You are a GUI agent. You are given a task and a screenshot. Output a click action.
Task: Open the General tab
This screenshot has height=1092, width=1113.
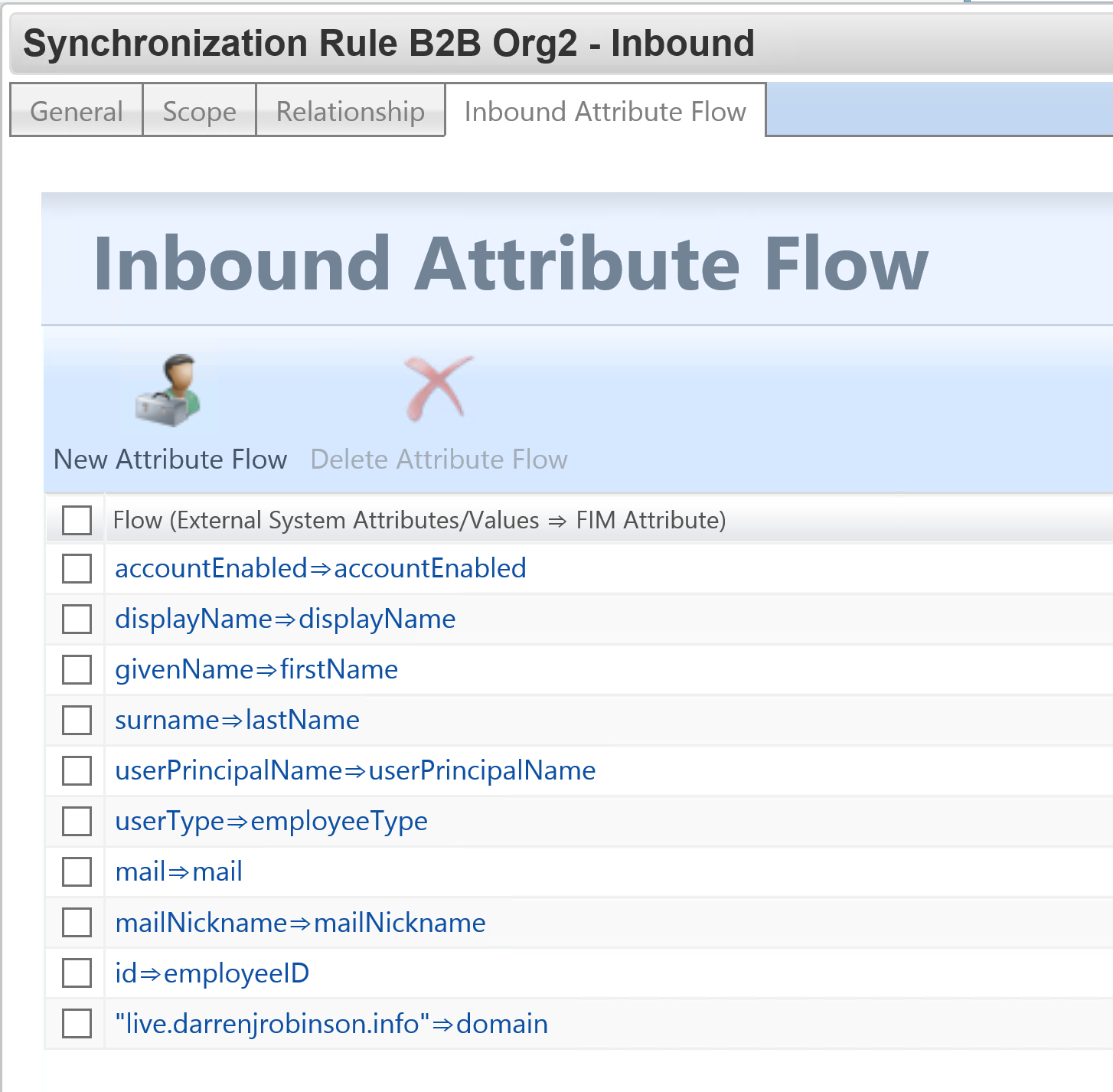77,112
